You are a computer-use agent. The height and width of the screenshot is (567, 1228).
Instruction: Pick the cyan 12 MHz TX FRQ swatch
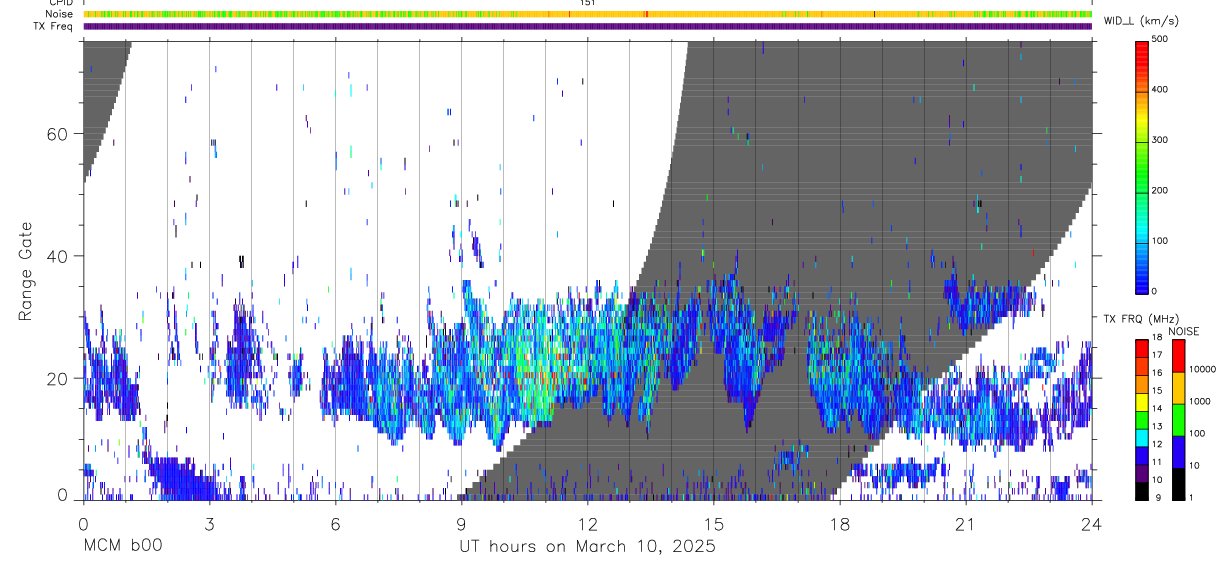coord(1142,438)
